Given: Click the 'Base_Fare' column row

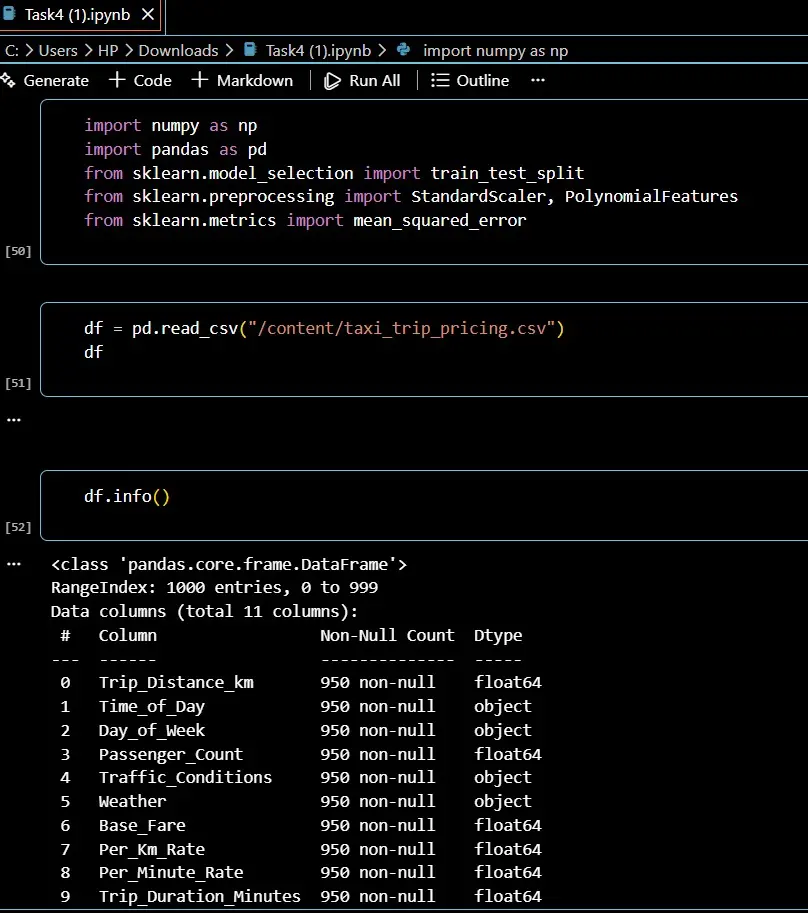Looking at the screenshot, I should pyautogui.click(x=296, y=825).
